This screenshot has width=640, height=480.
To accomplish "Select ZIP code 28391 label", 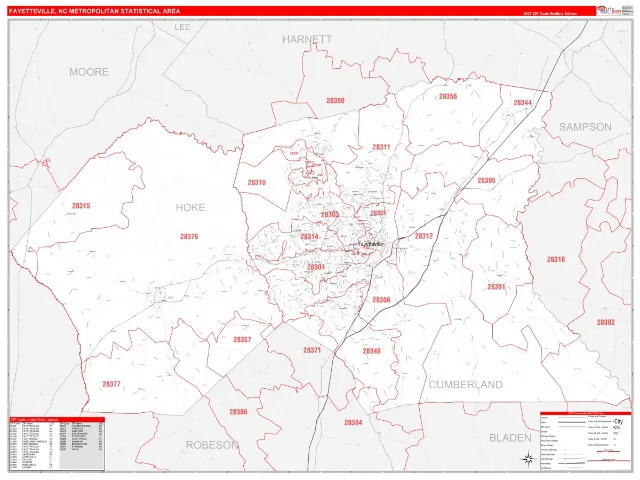I will pyautogui.click(x=496, y=287).
